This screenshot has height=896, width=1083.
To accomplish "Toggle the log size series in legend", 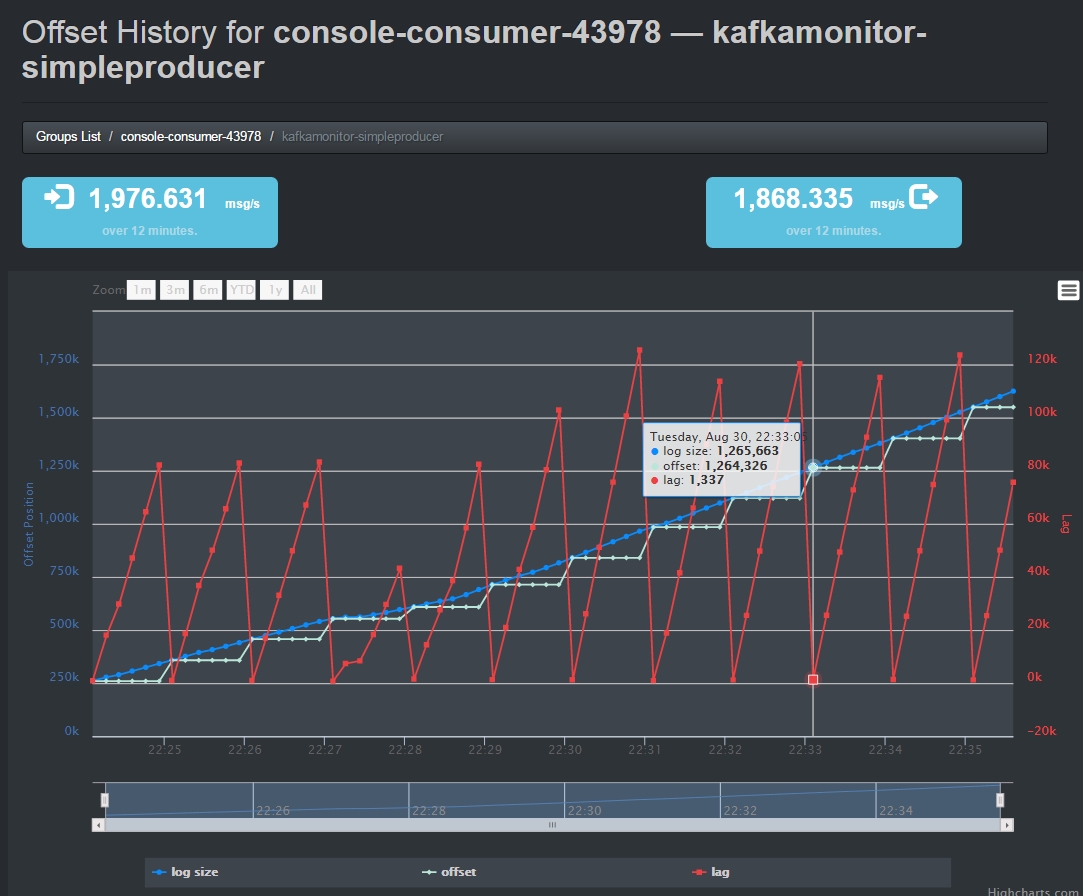I will pyautogui.click(x=185, y=872).
